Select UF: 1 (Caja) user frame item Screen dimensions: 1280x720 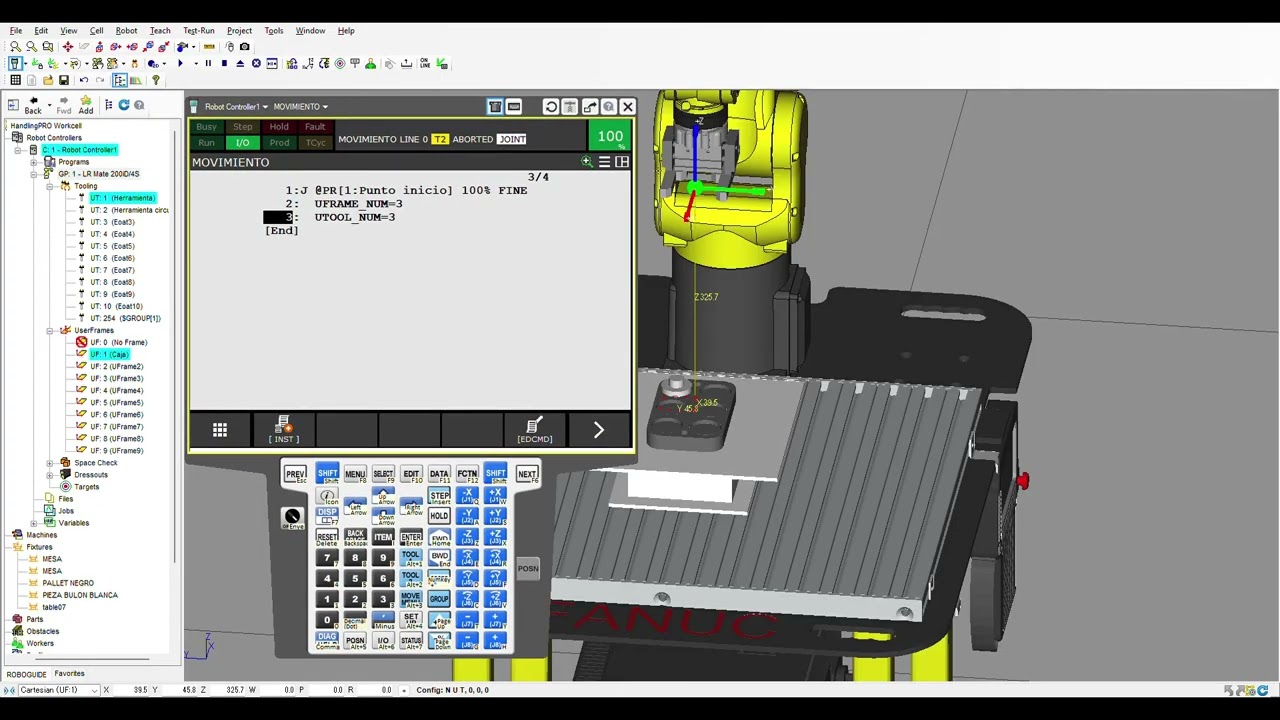[109, 354]
